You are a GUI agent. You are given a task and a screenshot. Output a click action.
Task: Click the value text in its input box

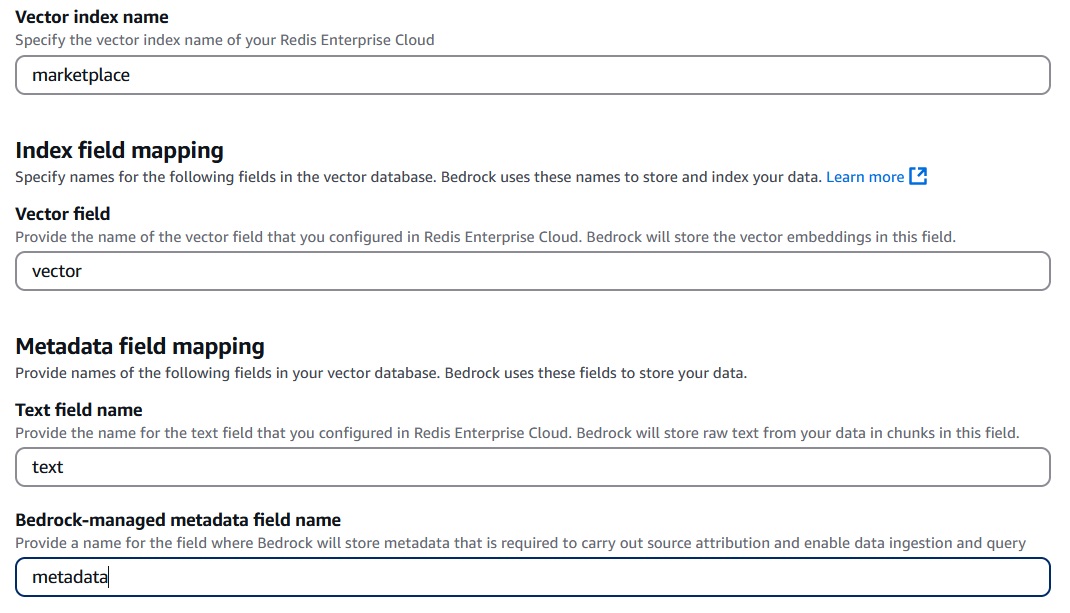46,467
